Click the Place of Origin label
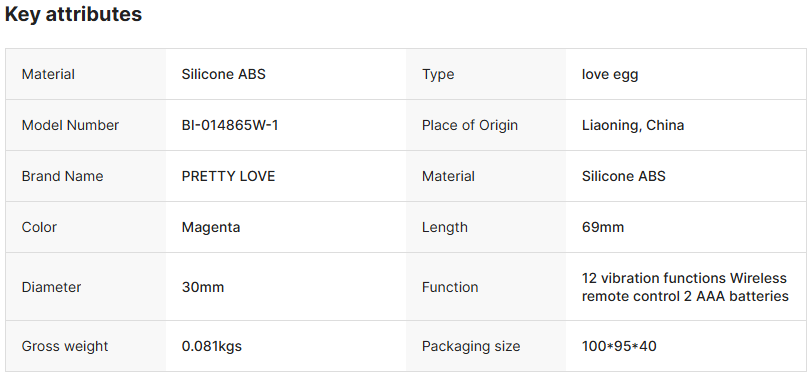 pos(470,125)
